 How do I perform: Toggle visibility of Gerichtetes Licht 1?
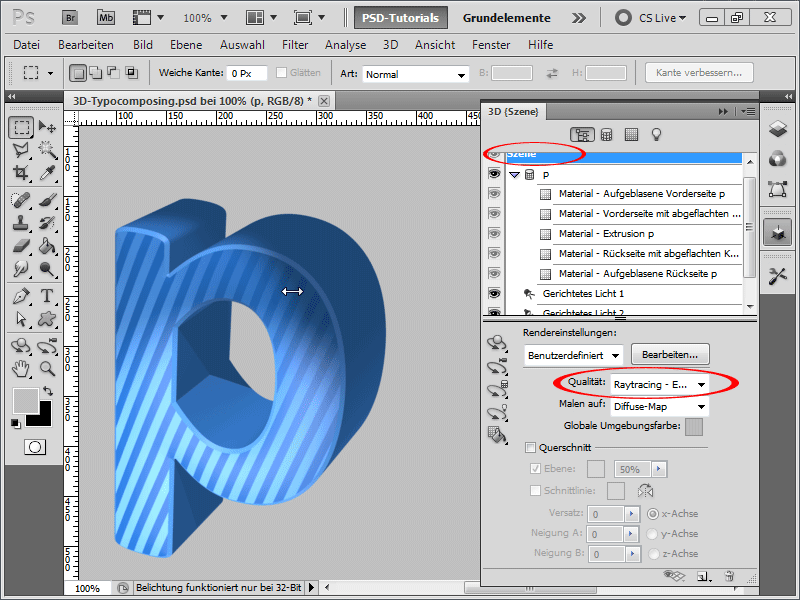coord(494,293)
